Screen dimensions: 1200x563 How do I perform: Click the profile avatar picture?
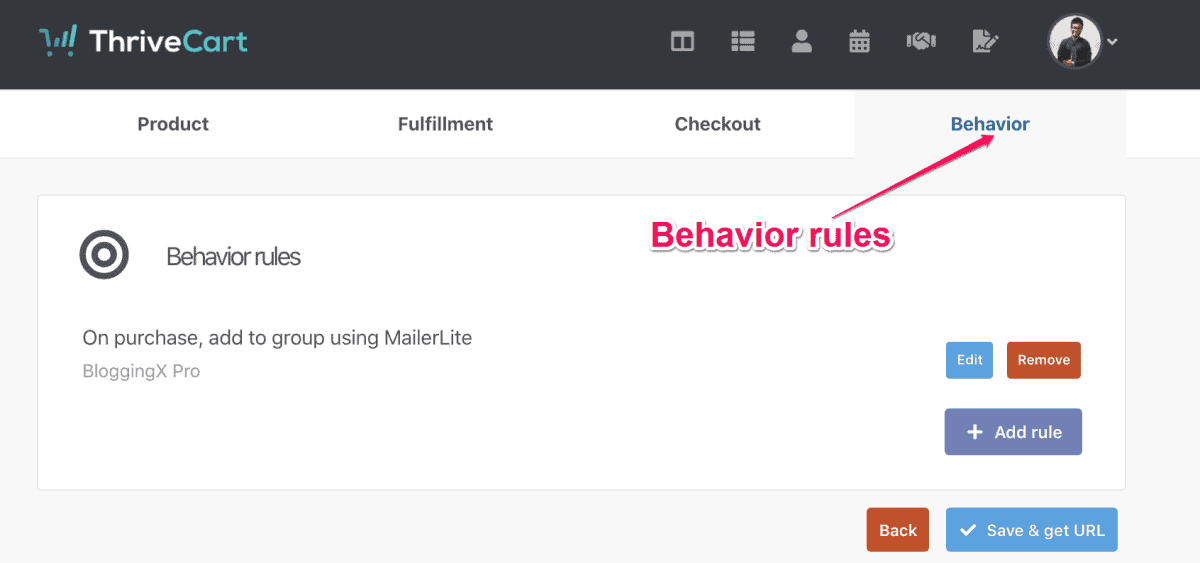pos(1074,41)
